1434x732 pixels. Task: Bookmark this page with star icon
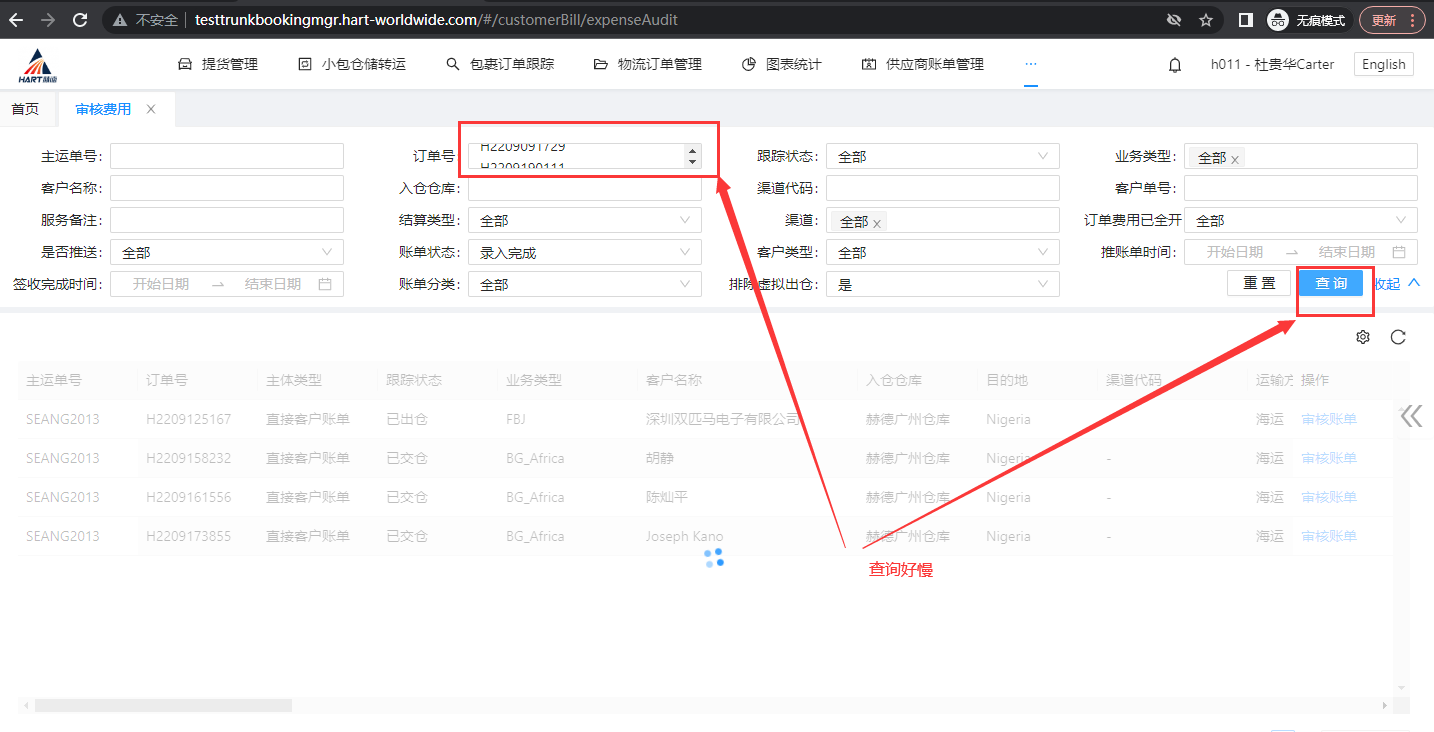[x=1206, y=20]
